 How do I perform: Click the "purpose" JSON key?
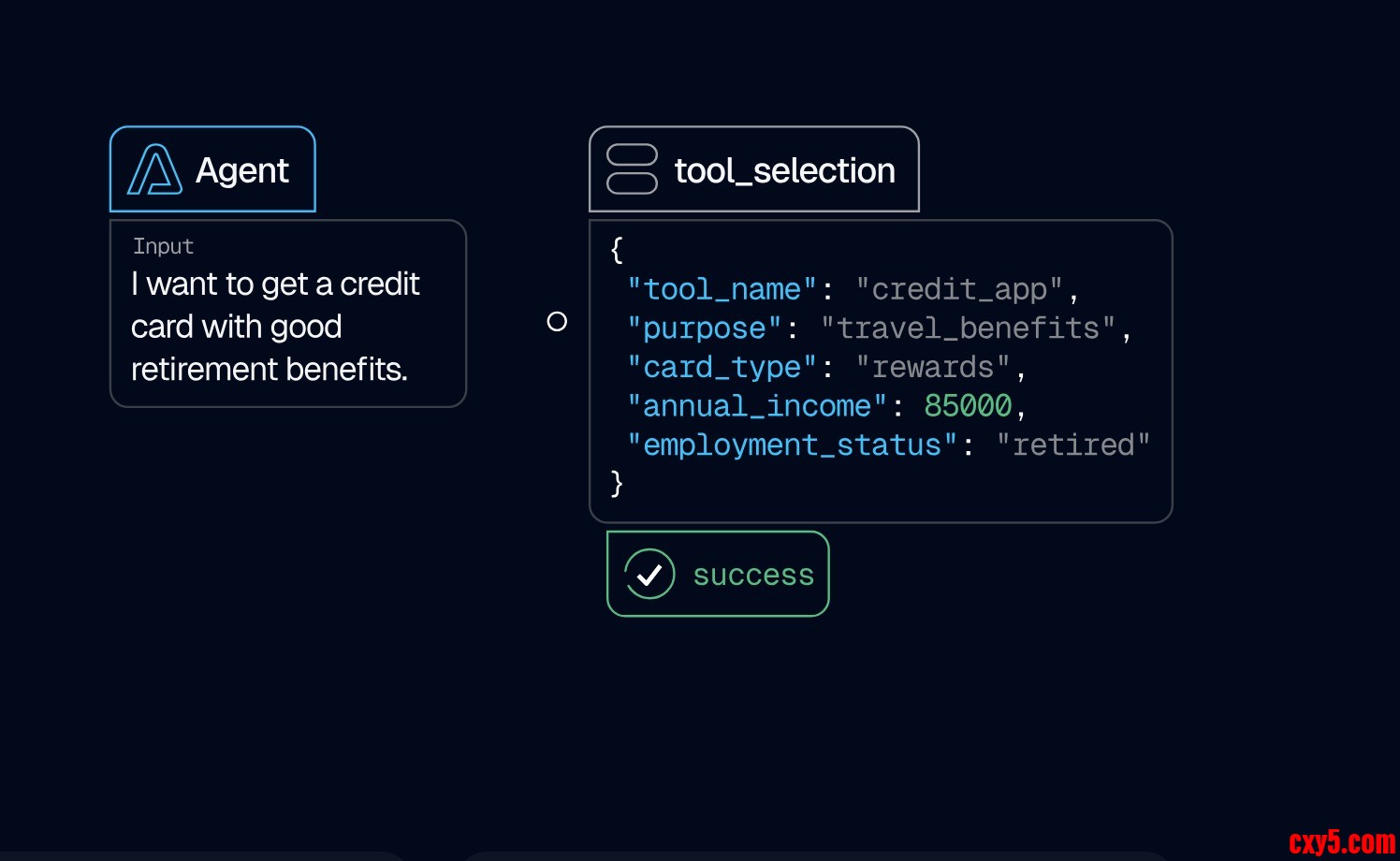(705, 328)
